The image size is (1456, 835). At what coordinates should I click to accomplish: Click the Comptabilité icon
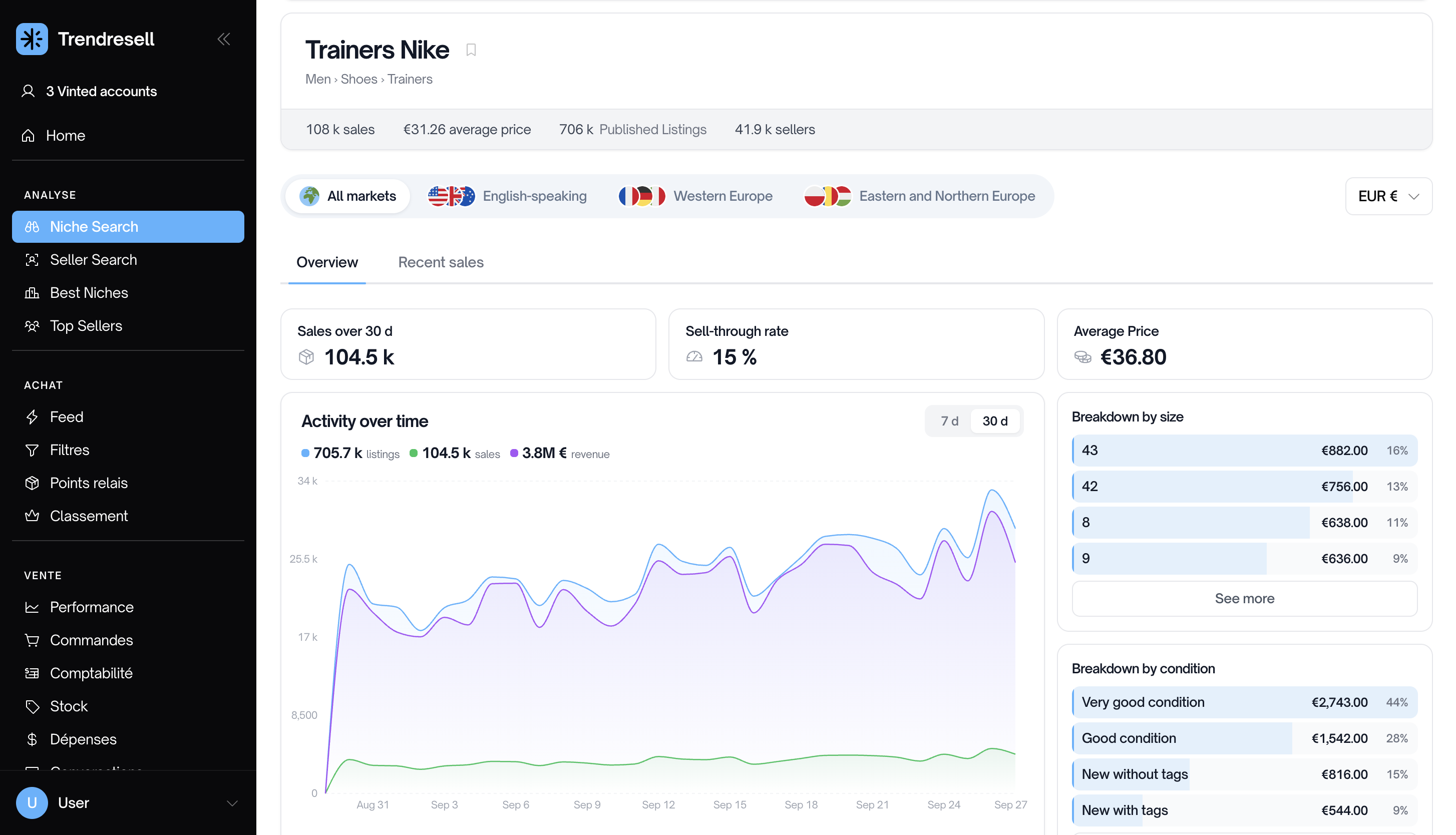[x=32, y=673]
